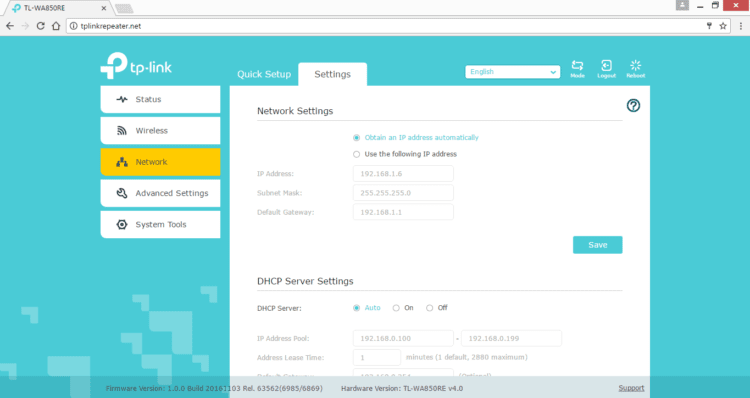750x398 pixels.
Task: Set DHCP Server to On
Action: (x=396, y=308)
